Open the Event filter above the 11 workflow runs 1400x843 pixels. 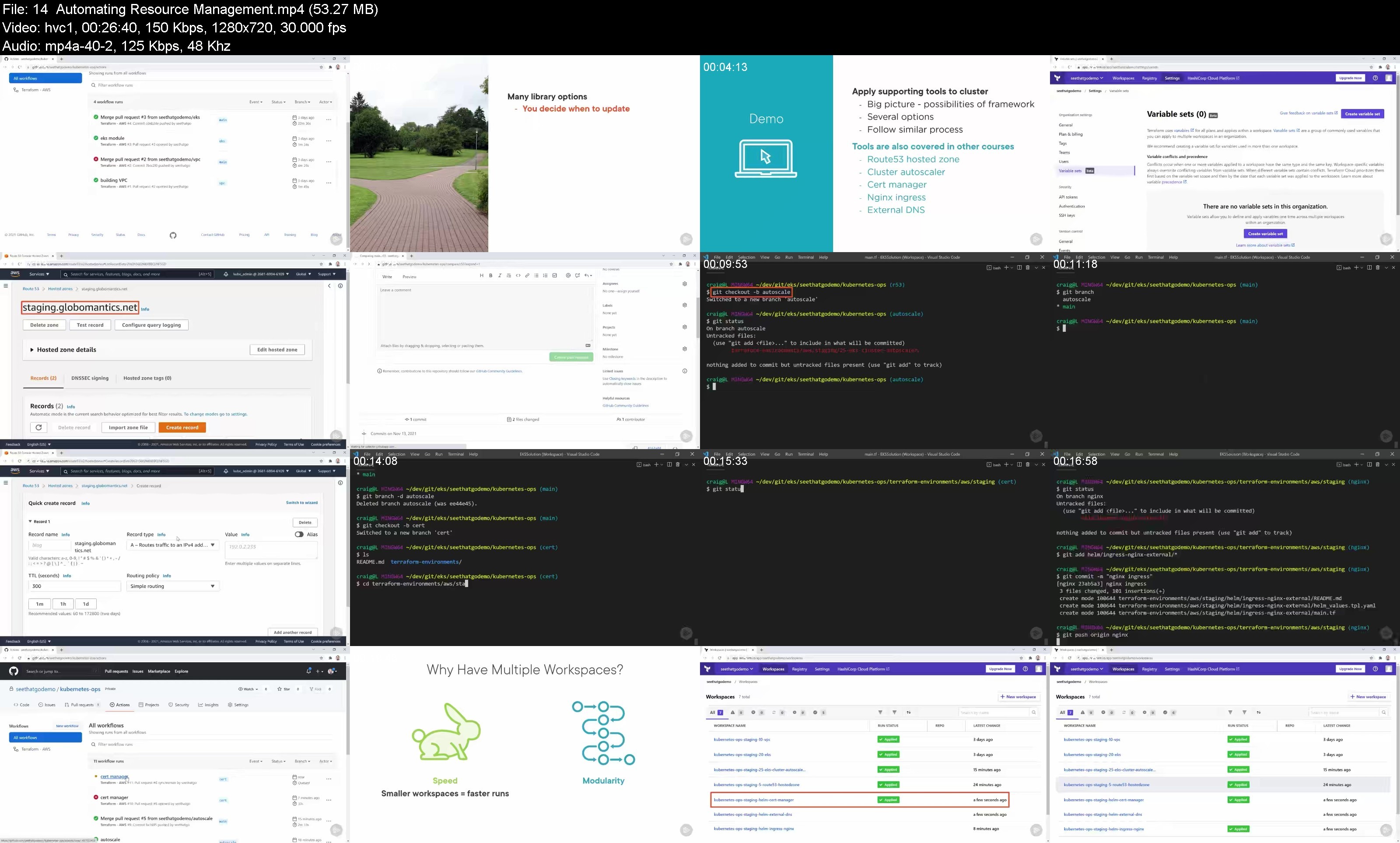pyautogui.click(x=255, y=761)
